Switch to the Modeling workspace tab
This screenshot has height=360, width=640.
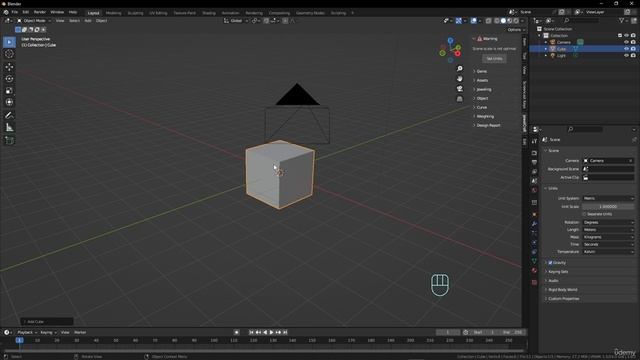click(113, 13)
